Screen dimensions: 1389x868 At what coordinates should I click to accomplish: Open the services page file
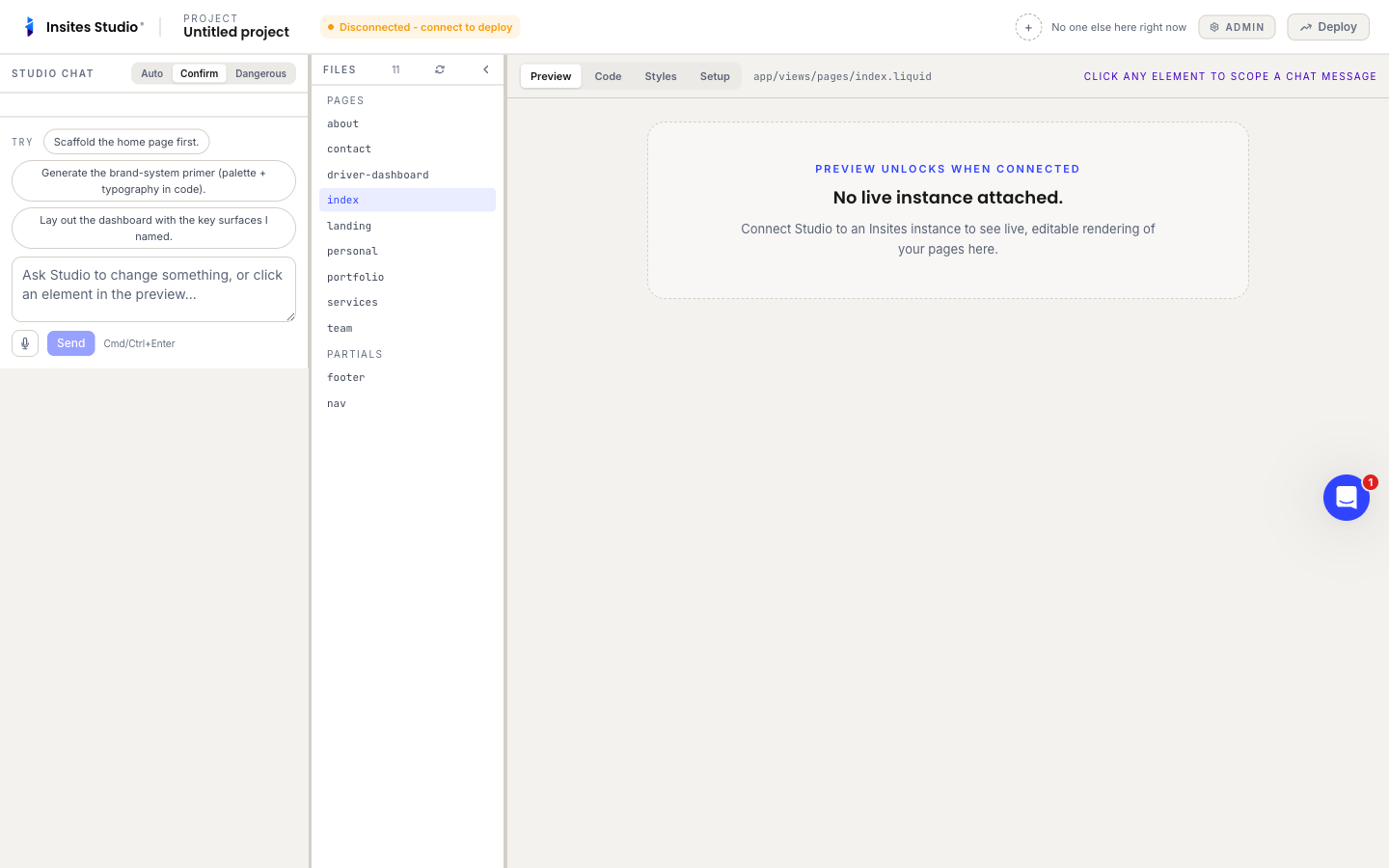(x=407, y=302)
